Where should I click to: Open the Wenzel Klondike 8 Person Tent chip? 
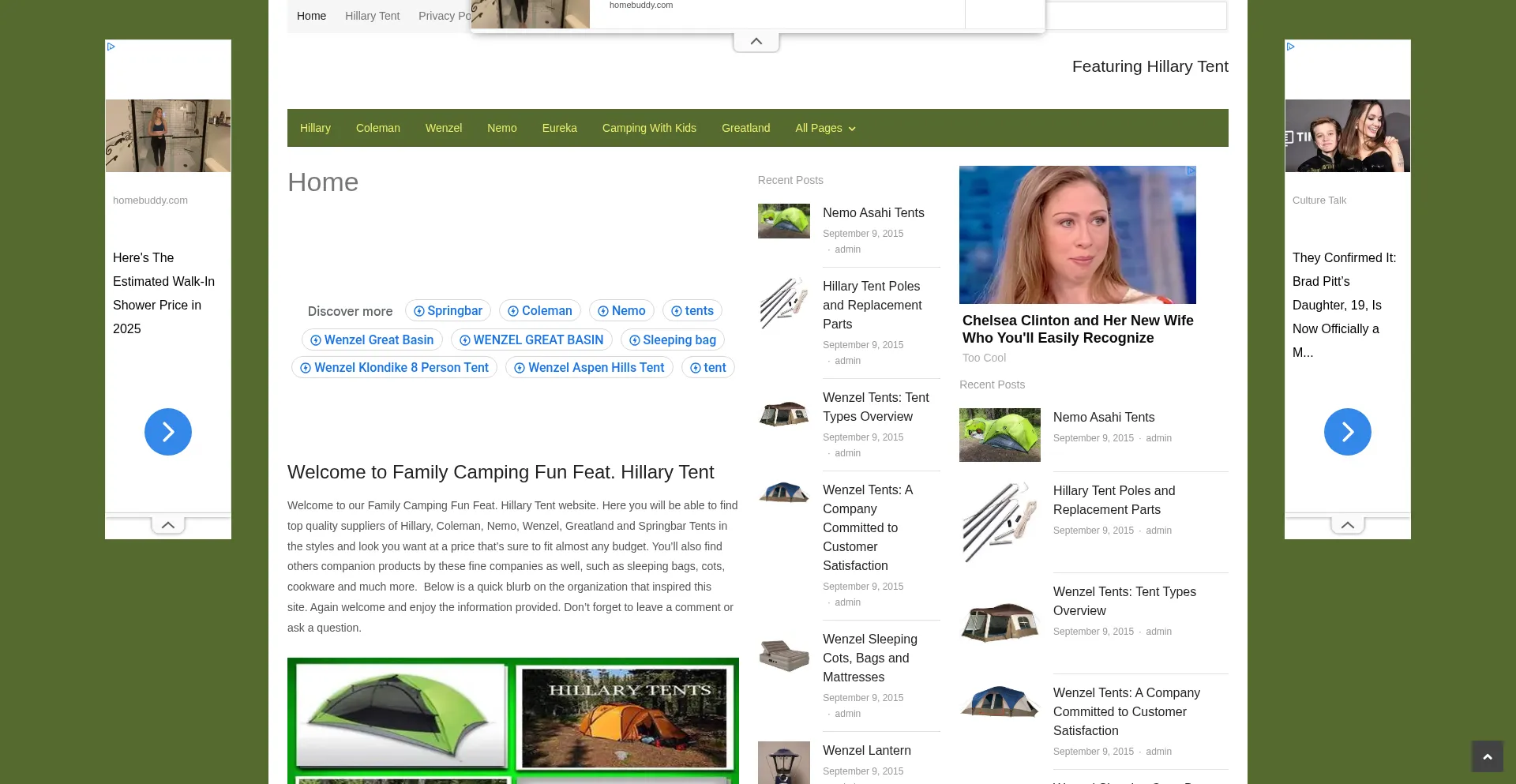pyautogui.click(x=394, y=368)
